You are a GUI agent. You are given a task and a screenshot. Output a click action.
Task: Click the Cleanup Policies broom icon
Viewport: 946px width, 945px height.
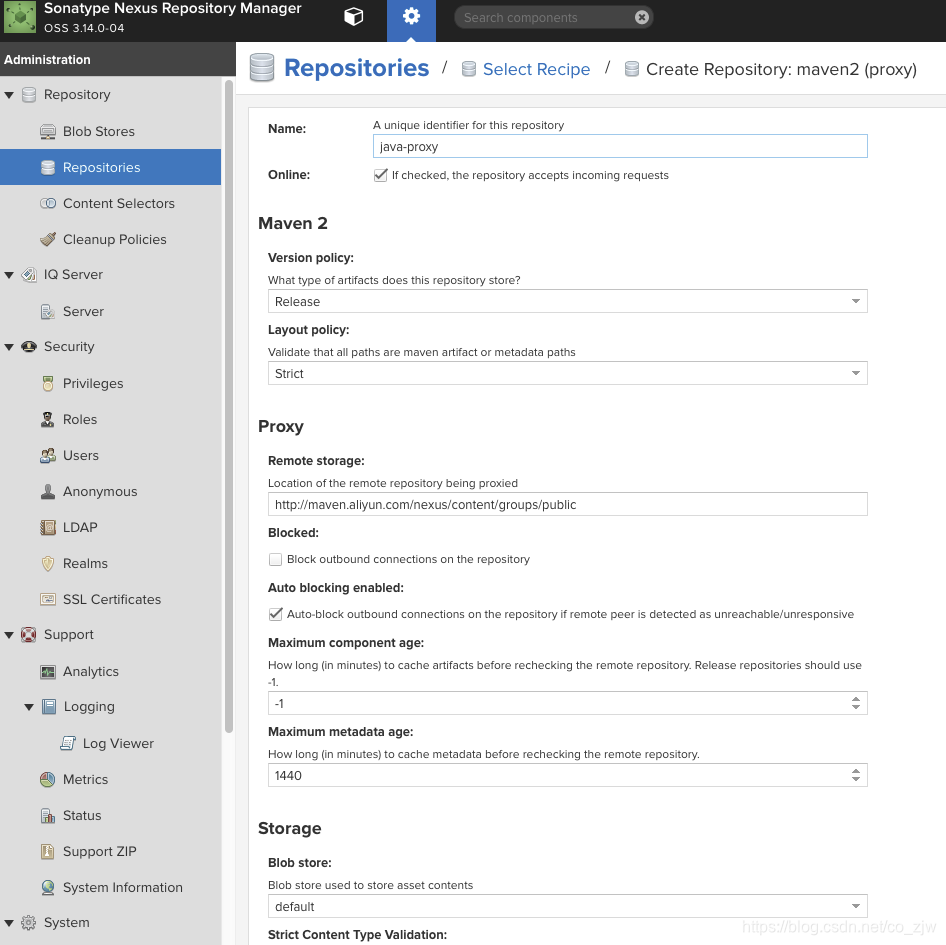coord(48,240)
